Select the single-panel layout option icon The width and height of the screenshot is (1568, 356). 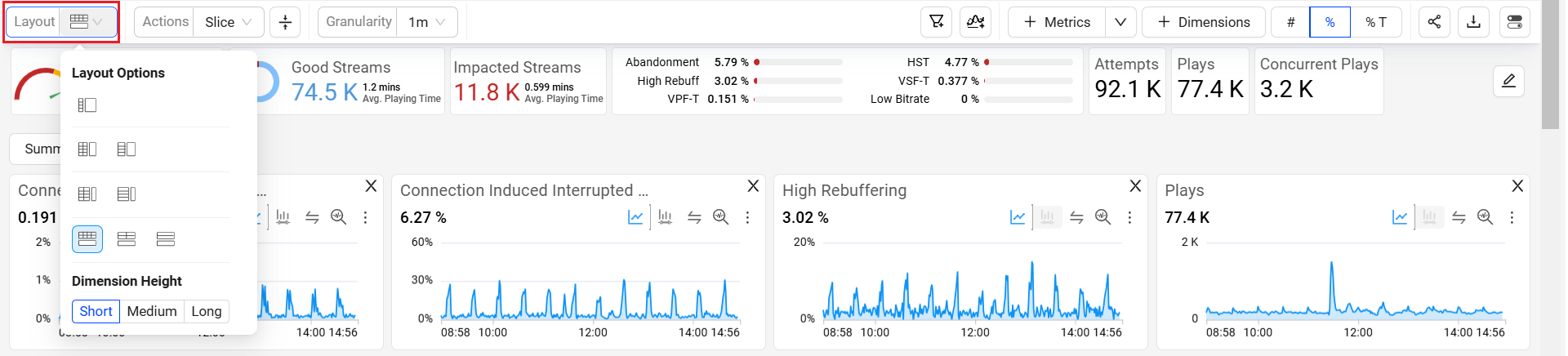(x=87, y=105)
